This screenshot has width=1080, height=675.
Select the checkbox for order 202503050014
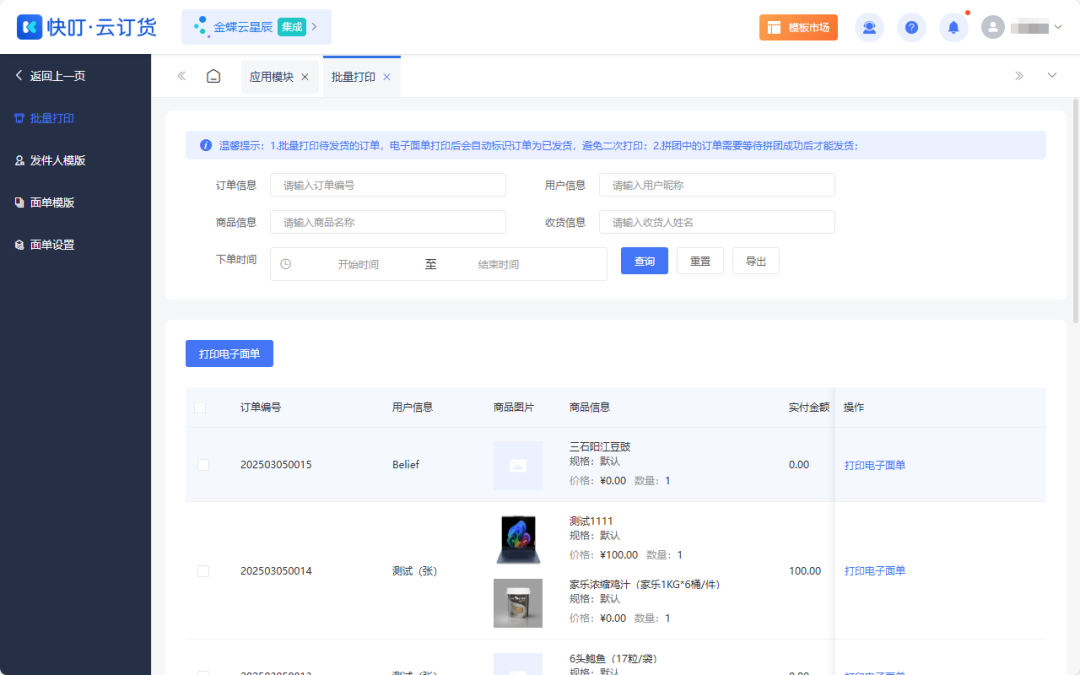203,571
